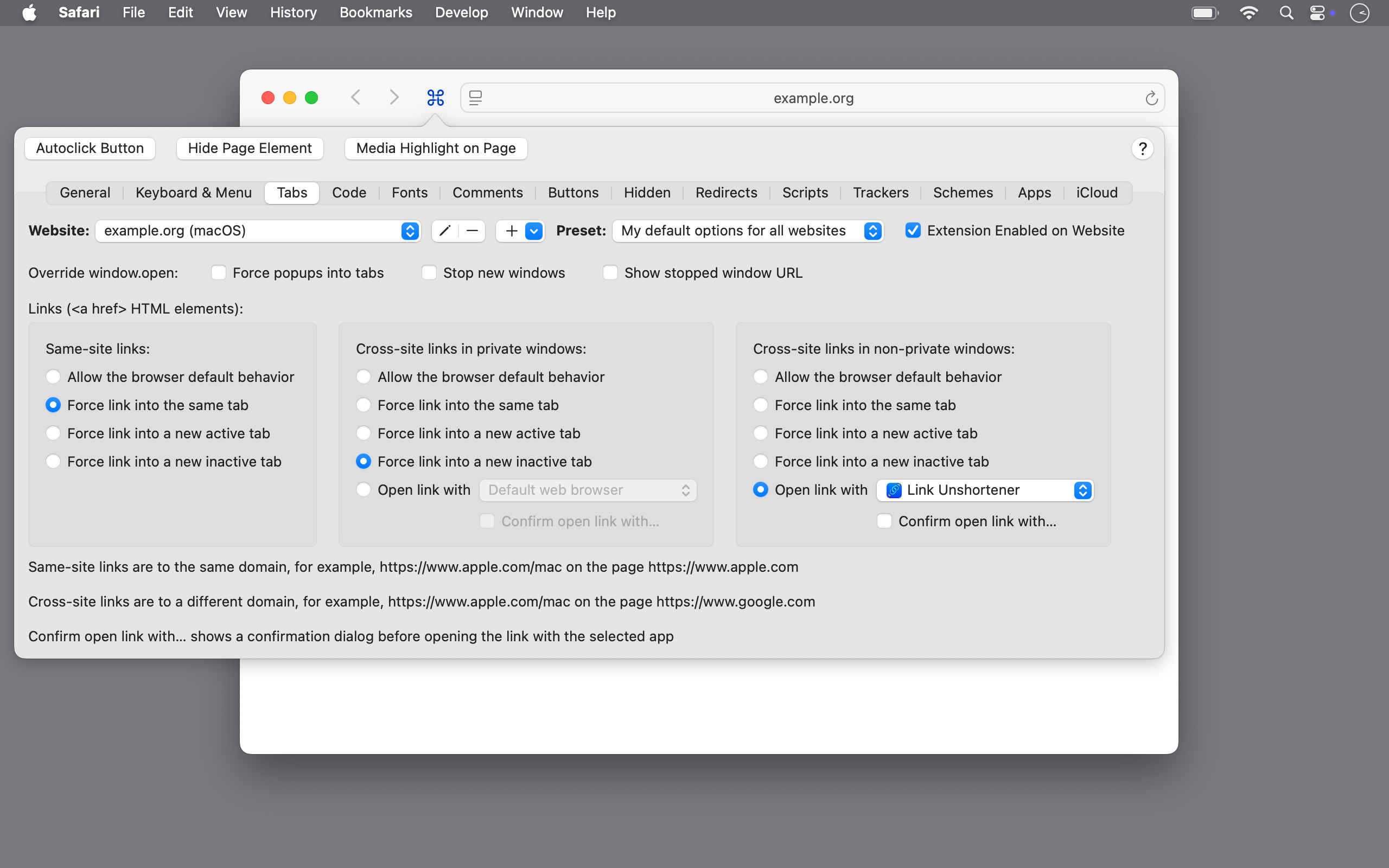Switch to the Apps tab

(x=1034, y=193)
